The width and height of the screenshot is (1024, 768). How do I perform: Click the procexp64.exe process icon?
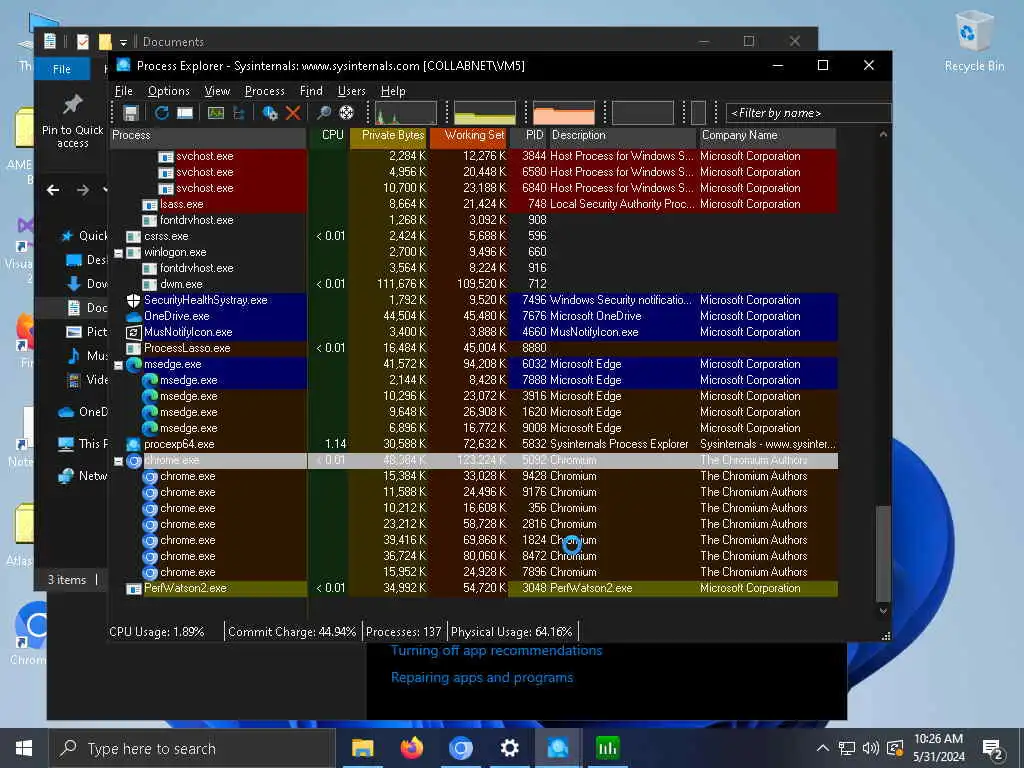133,445
